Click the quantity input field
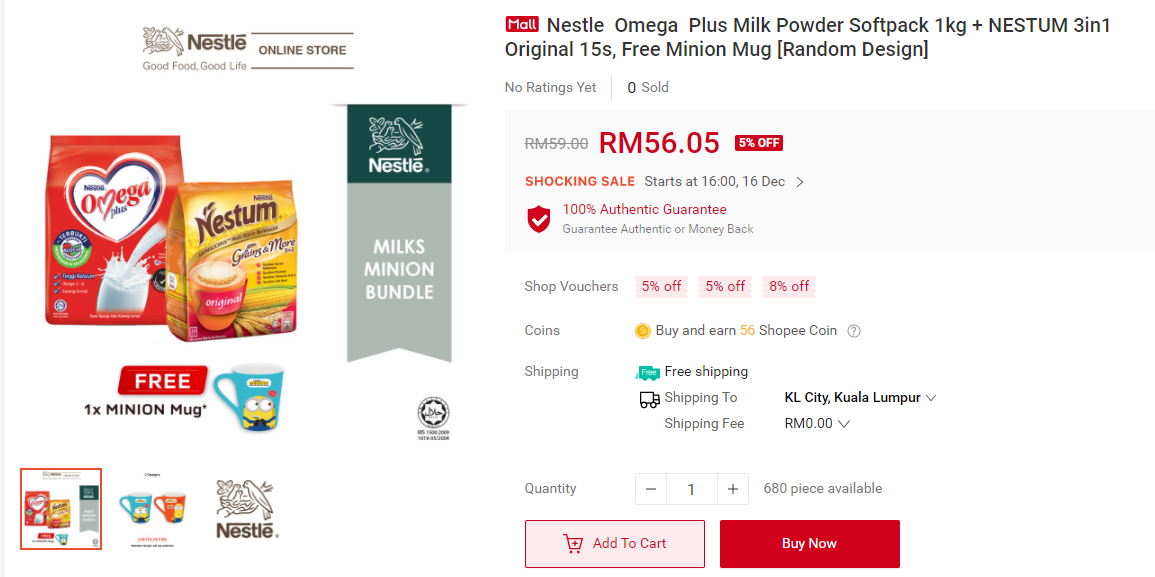1155x577 pixels. [691, 489]
